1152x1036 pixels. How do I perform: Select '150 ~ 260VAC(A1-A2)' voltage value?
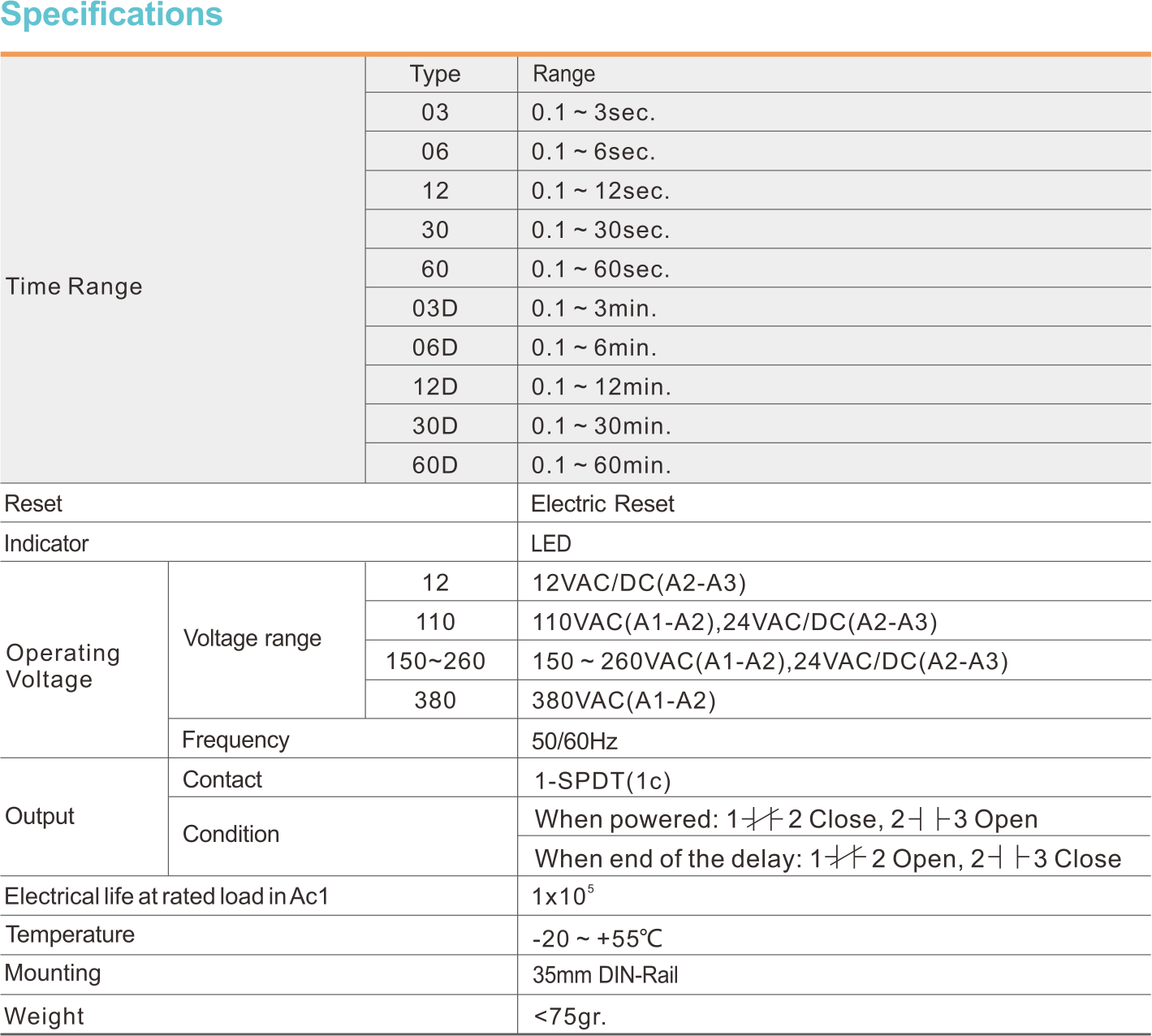coord(658,661)
